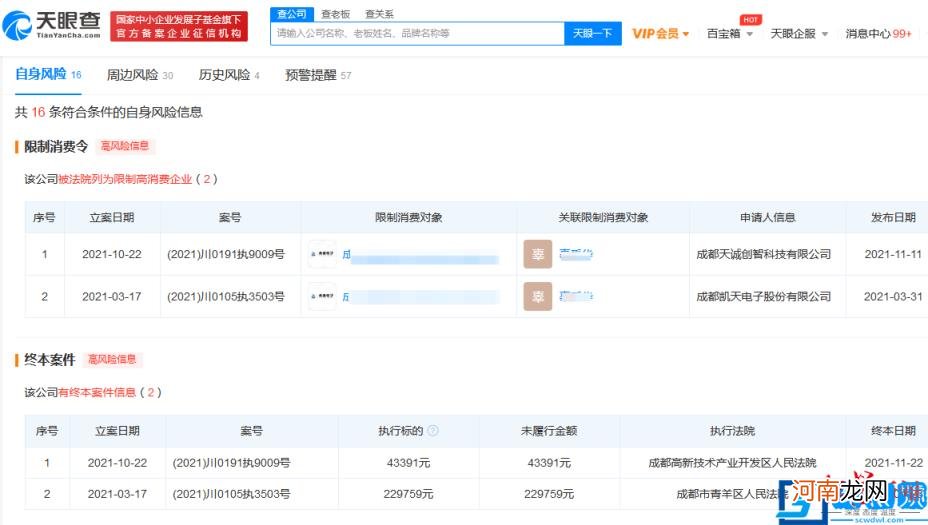Open related person link in 3503号 row

pos(576,296)
